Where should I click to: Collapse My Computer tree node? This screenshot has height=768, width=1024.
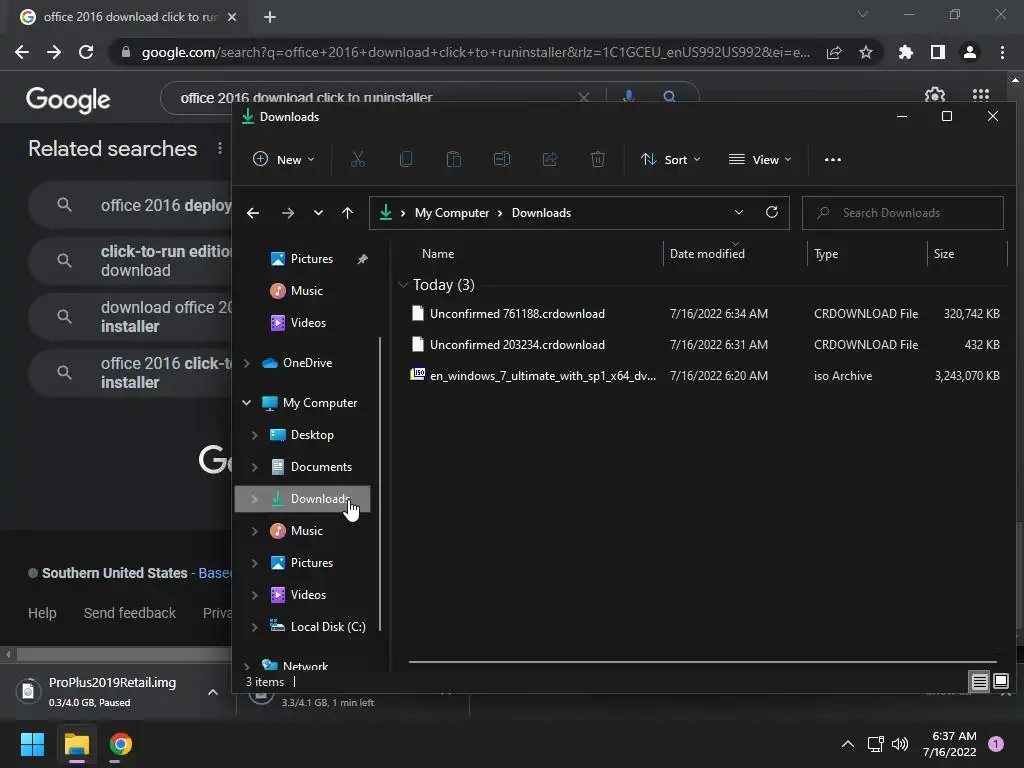[247, 403]
